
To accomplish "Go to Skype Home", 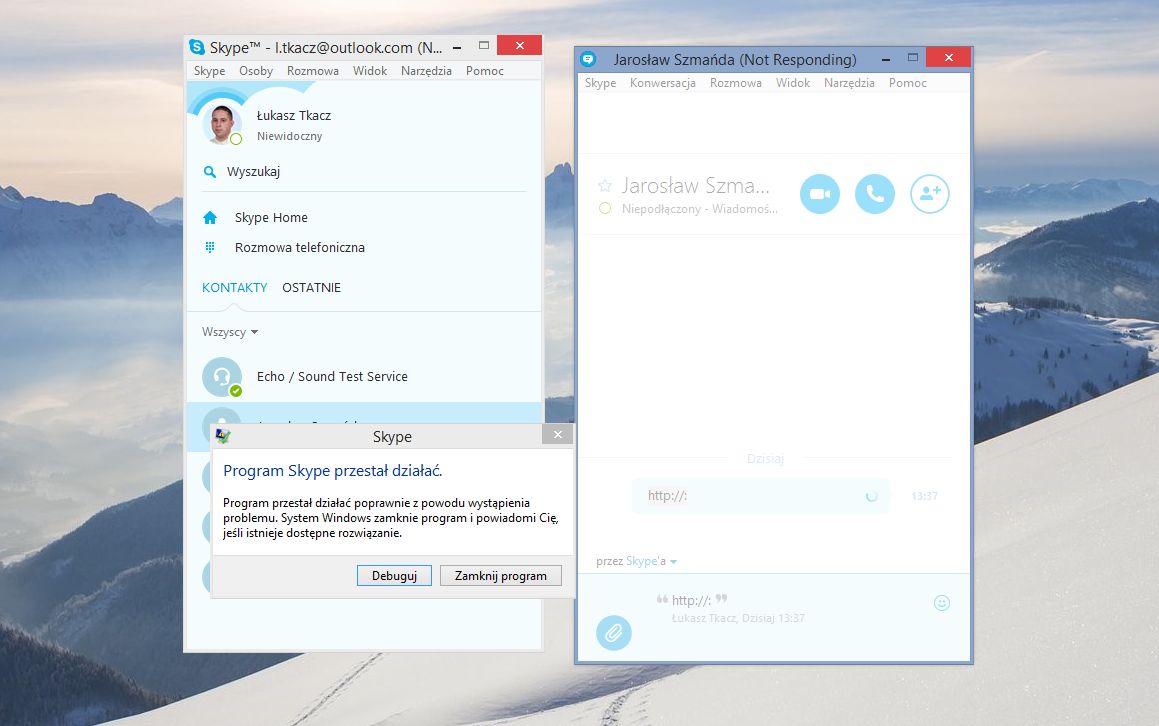I will point(271,217).
